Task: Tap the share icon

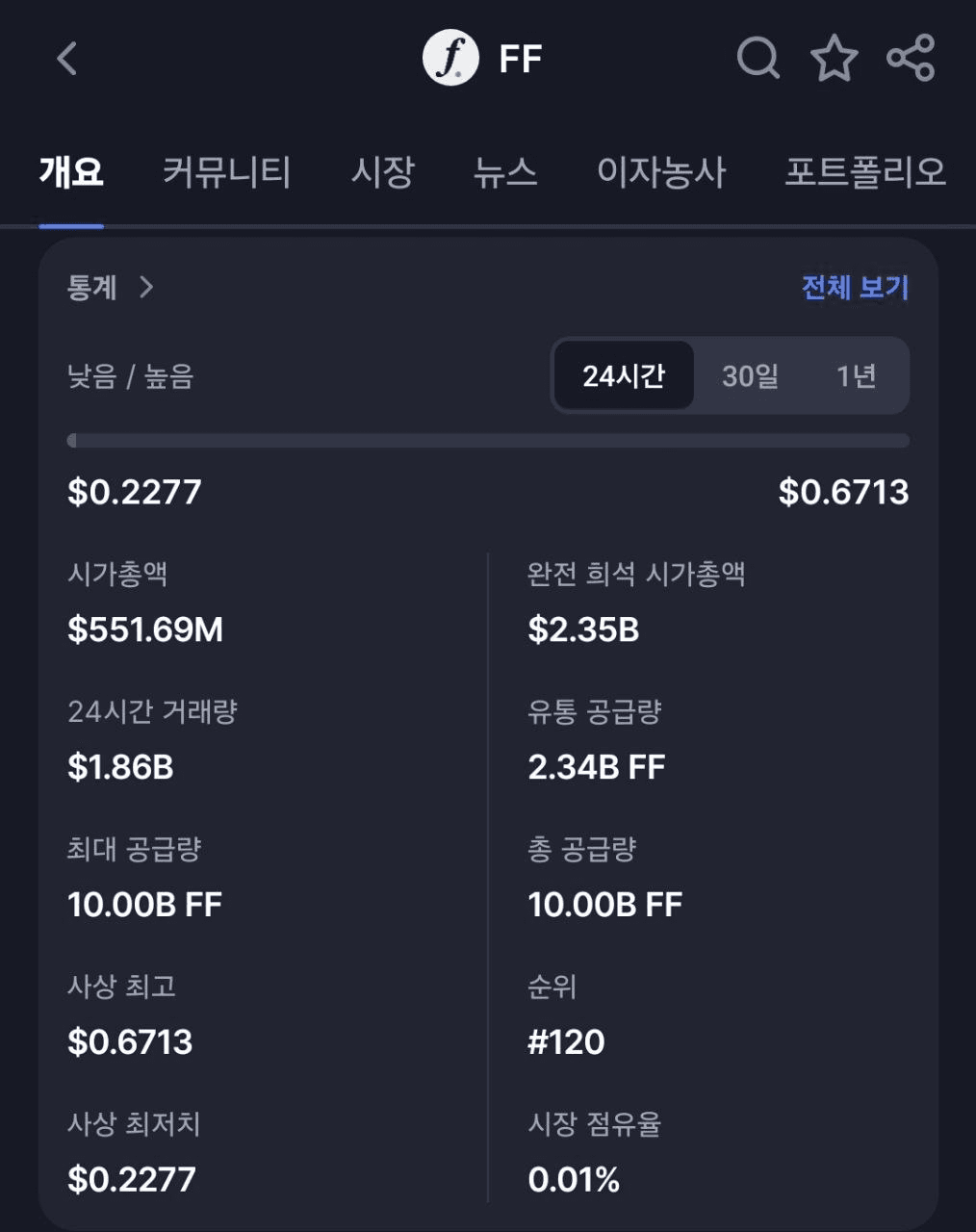Action: [911, 58]
